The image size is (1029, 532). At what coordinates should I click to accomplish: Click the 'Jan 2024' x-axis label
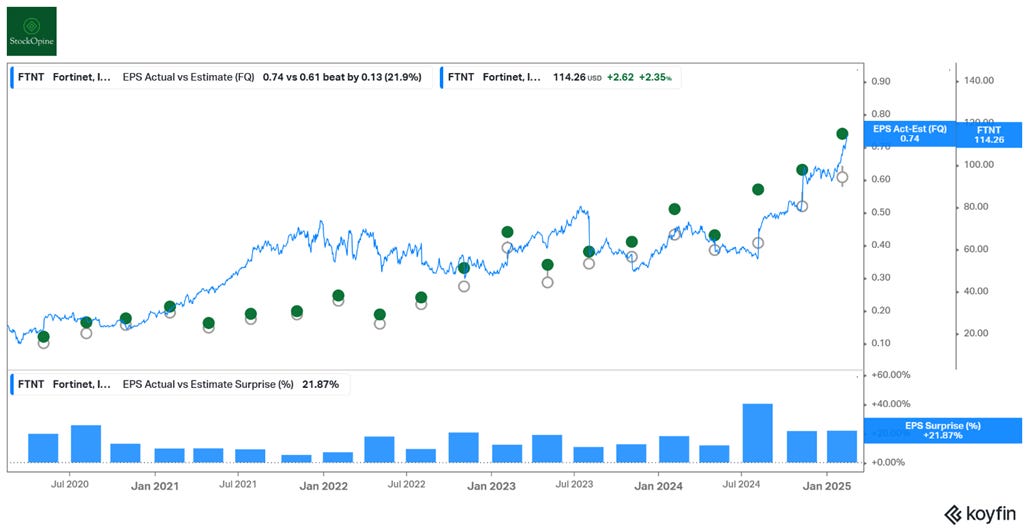659,486
